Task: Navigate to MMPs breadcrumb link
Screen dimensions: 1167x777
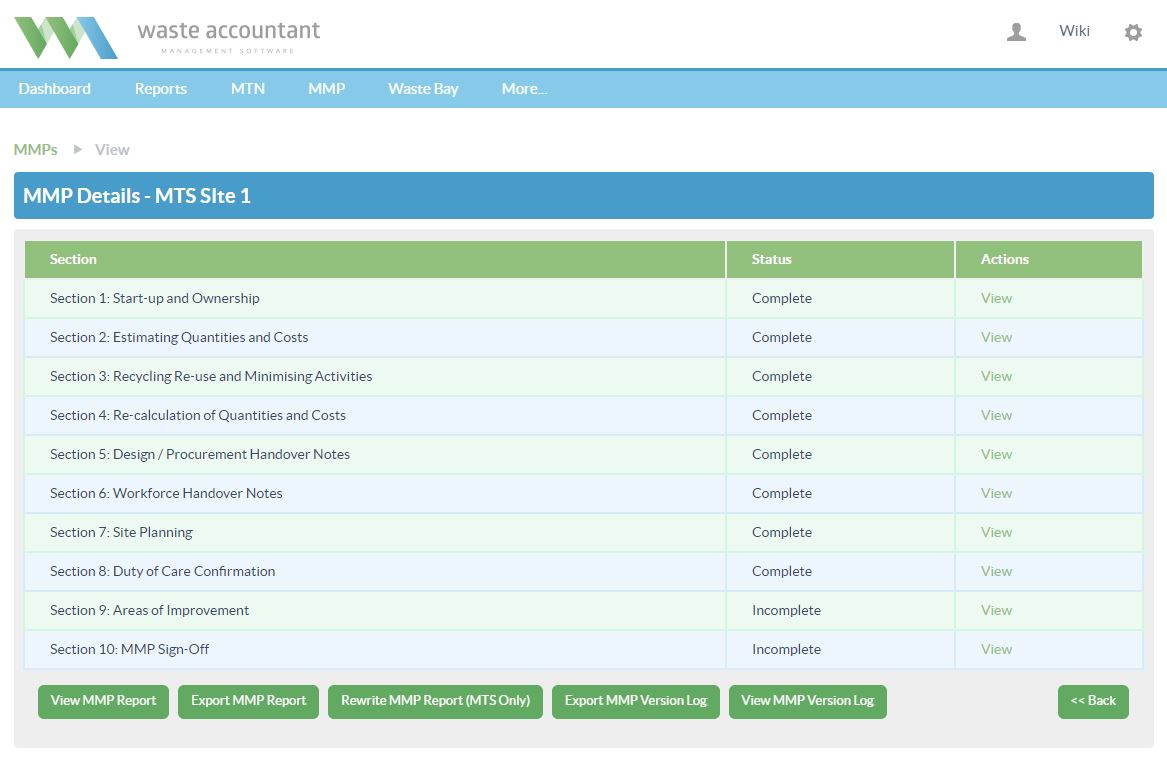Action: (35, 150)
